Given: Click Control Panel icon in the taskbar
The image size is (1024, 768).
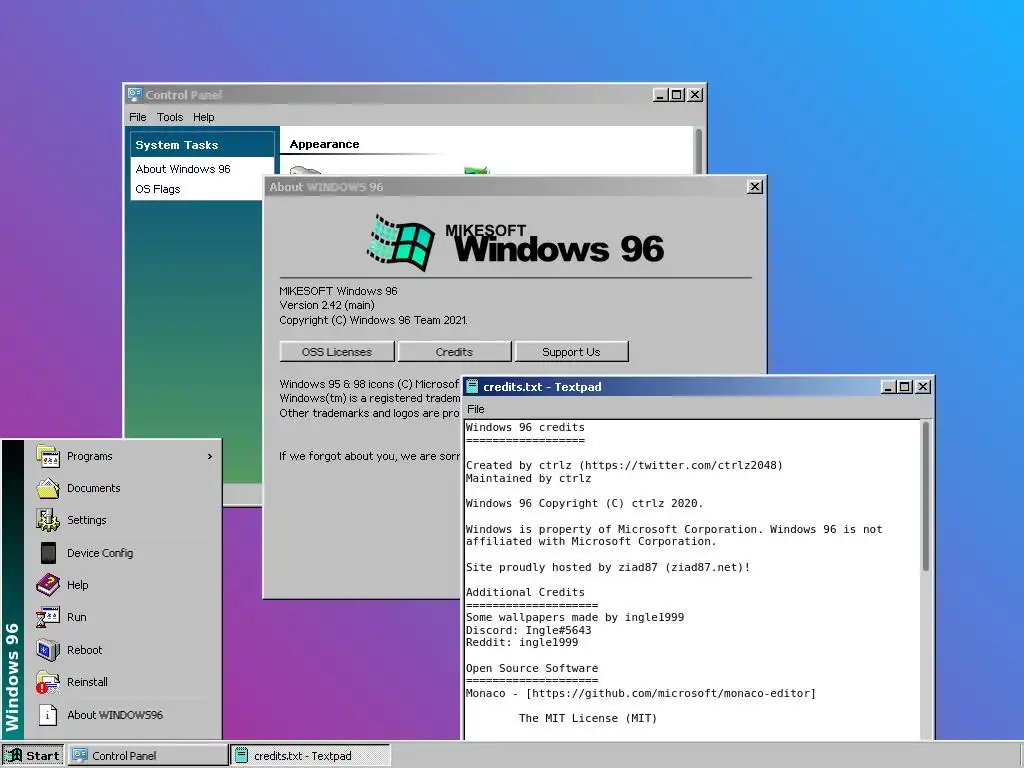Looking at the screenshot, I should click(x=80, y=756).
